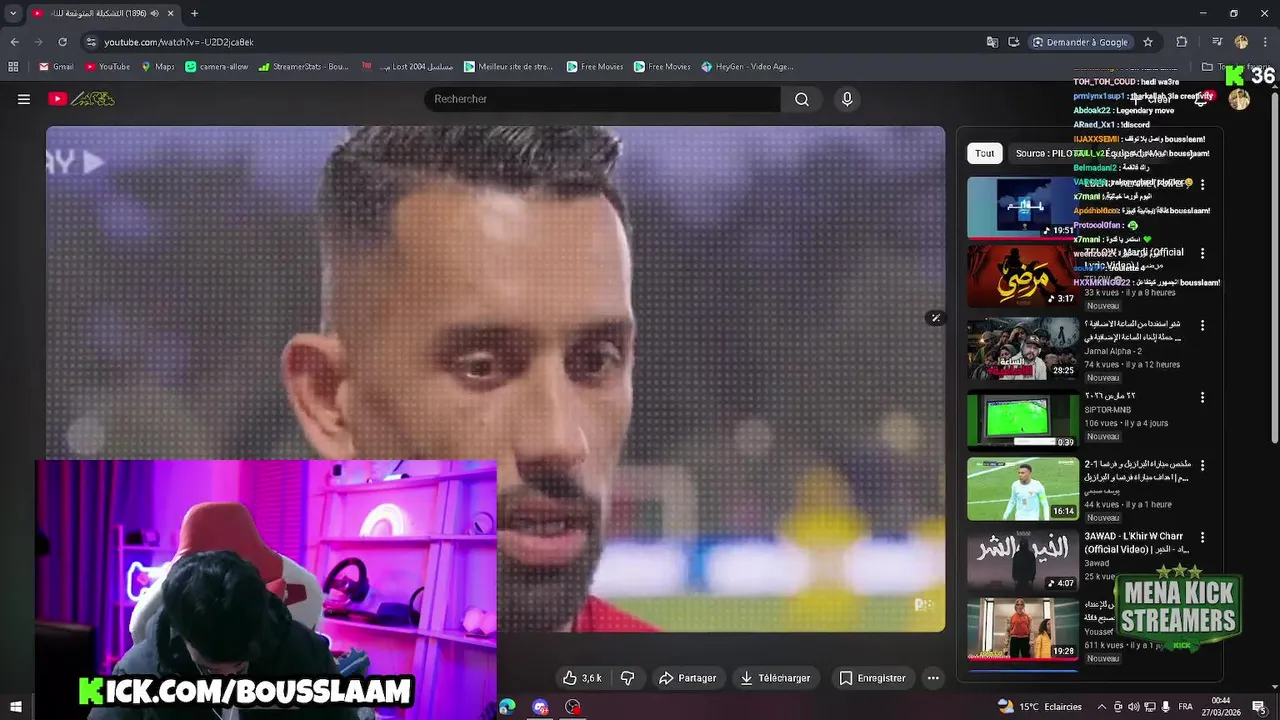
Task: Open the Lost 2004 bookmark
Action: click(408, 67)
